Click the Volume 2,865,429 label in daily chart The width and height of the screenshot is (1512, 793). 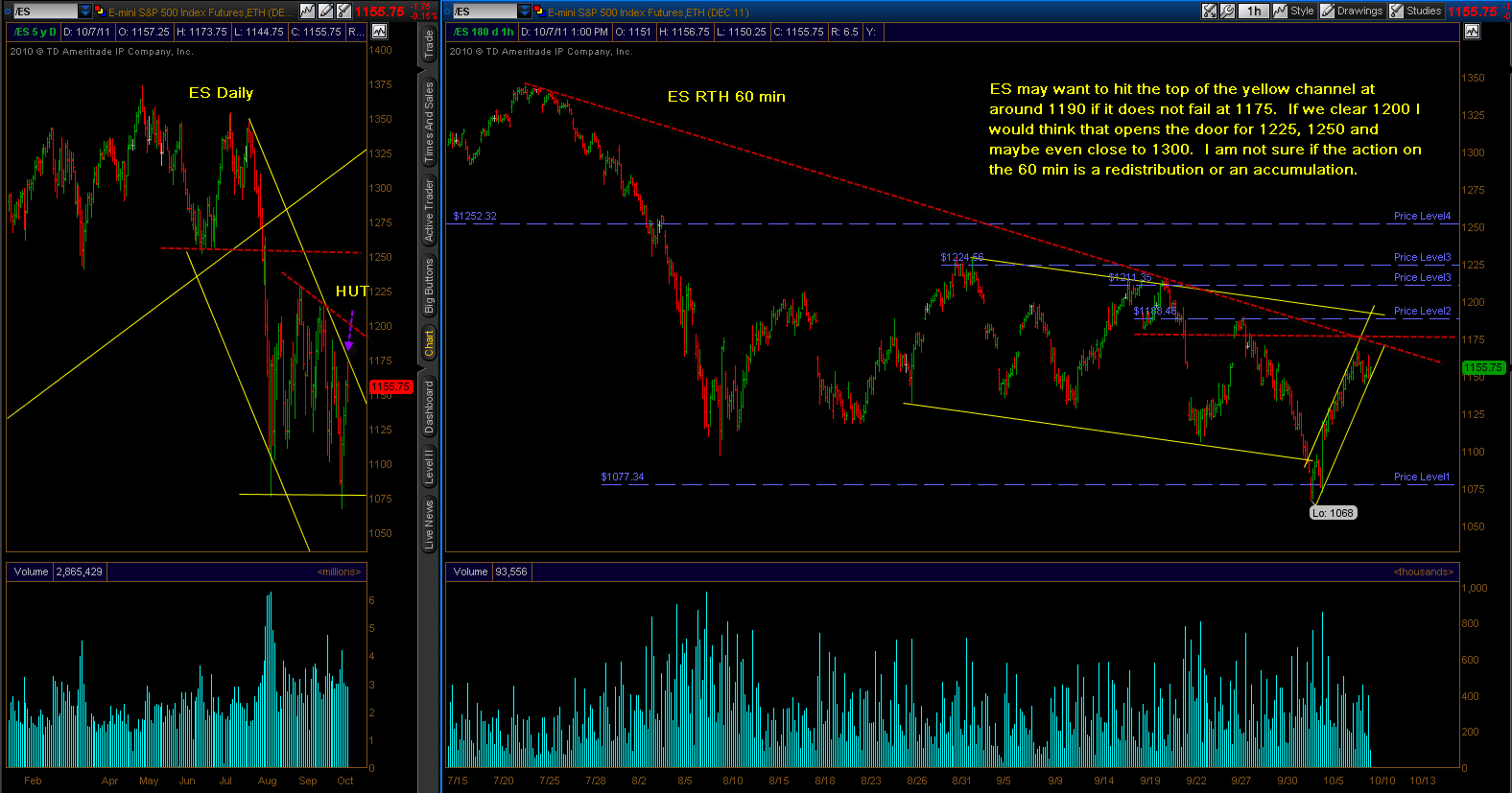pos(58,571)
